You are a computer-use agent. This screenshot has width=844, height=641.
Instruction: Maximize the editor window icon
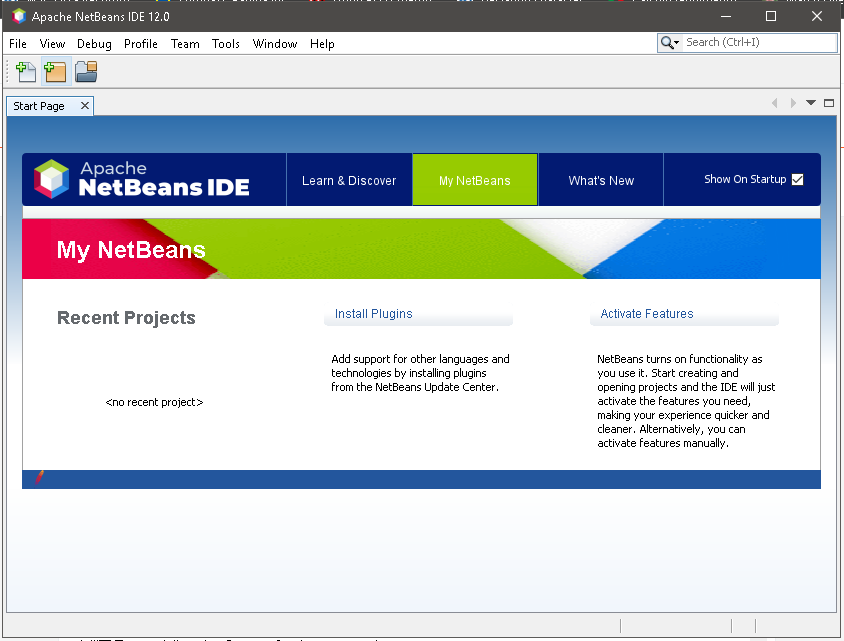pos(829,103)
